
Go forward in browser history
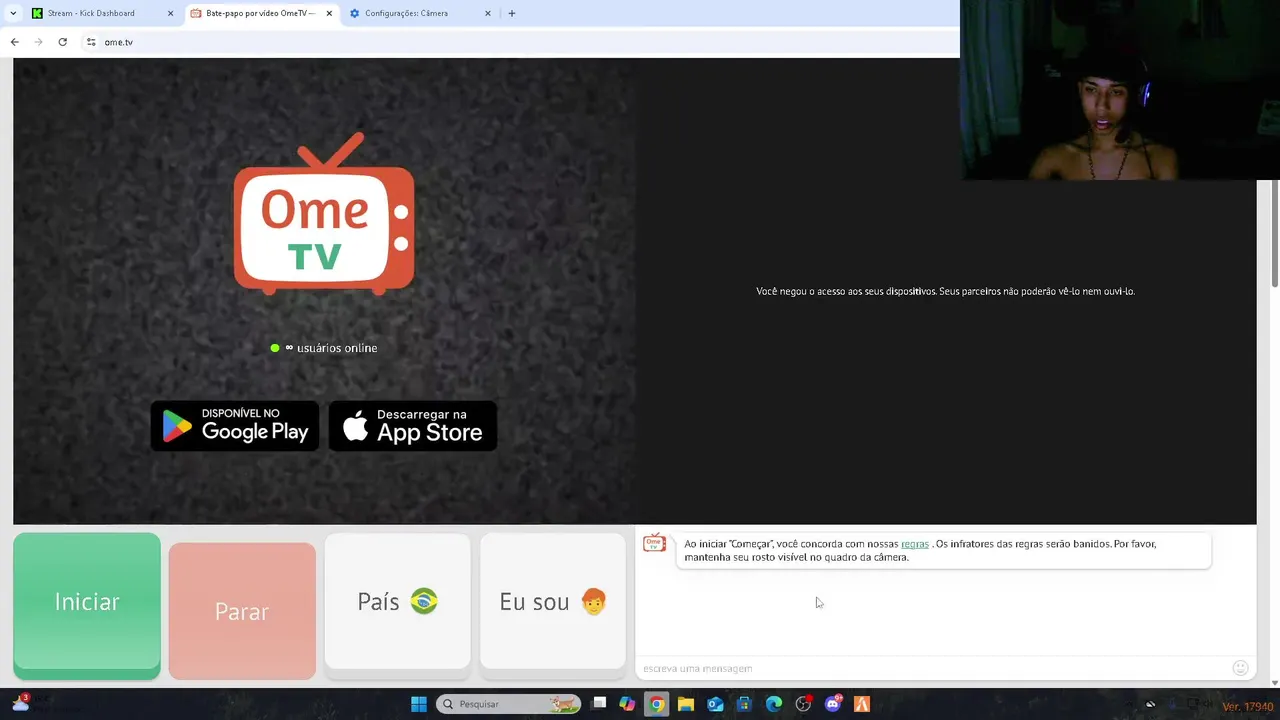point(38,42)
